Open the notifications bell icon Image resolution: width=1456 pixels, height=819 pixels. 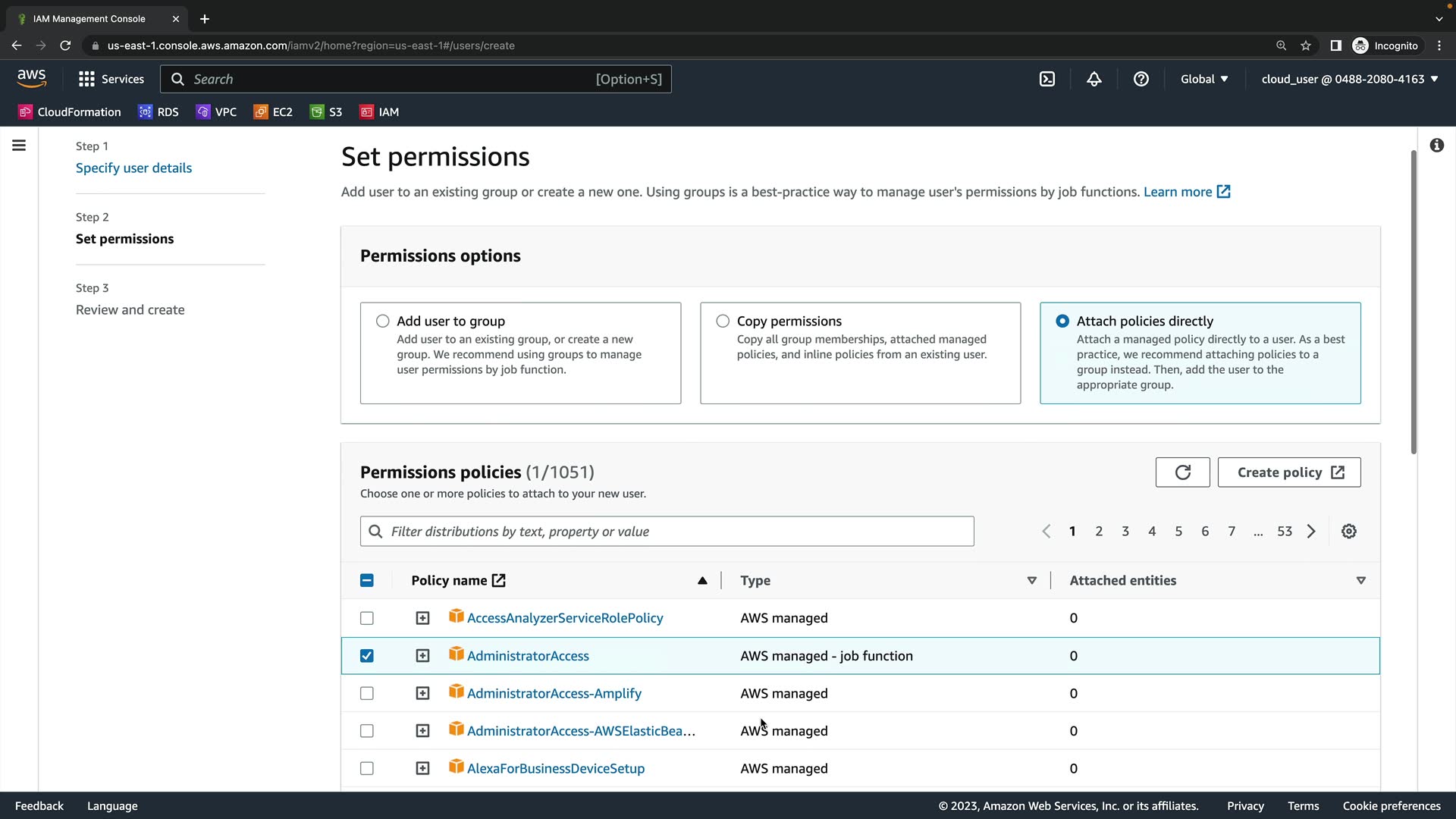coord(1094,79)
